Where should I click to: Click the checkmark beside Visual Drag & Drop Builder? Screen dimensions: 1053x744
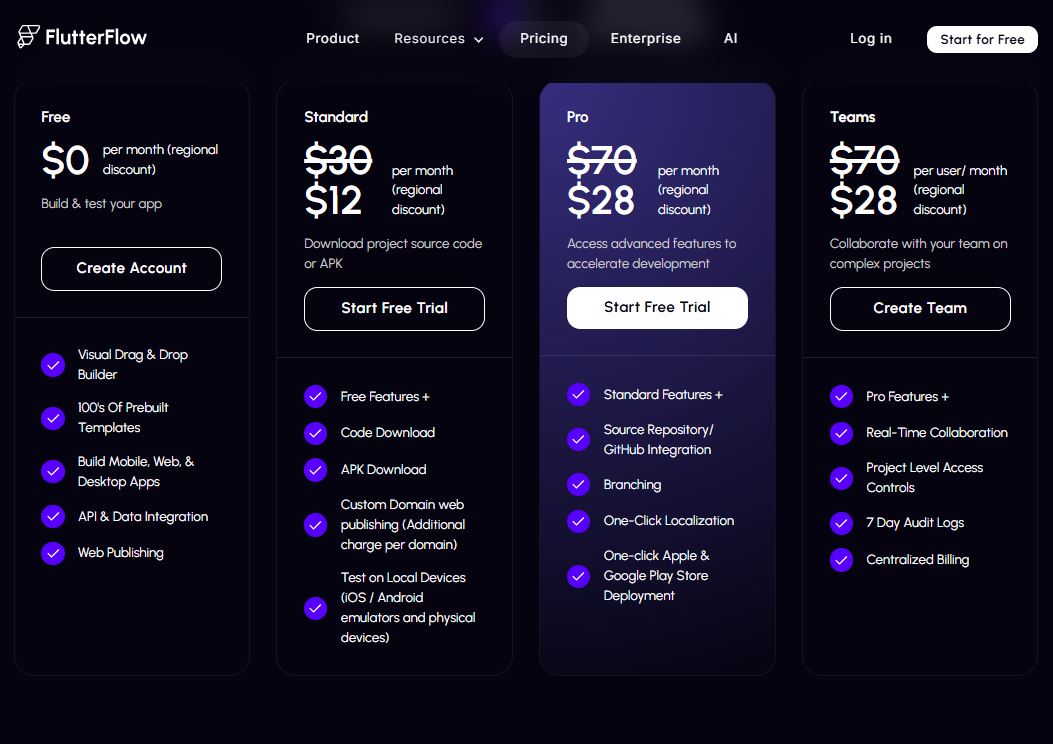(x=53, y=365)
